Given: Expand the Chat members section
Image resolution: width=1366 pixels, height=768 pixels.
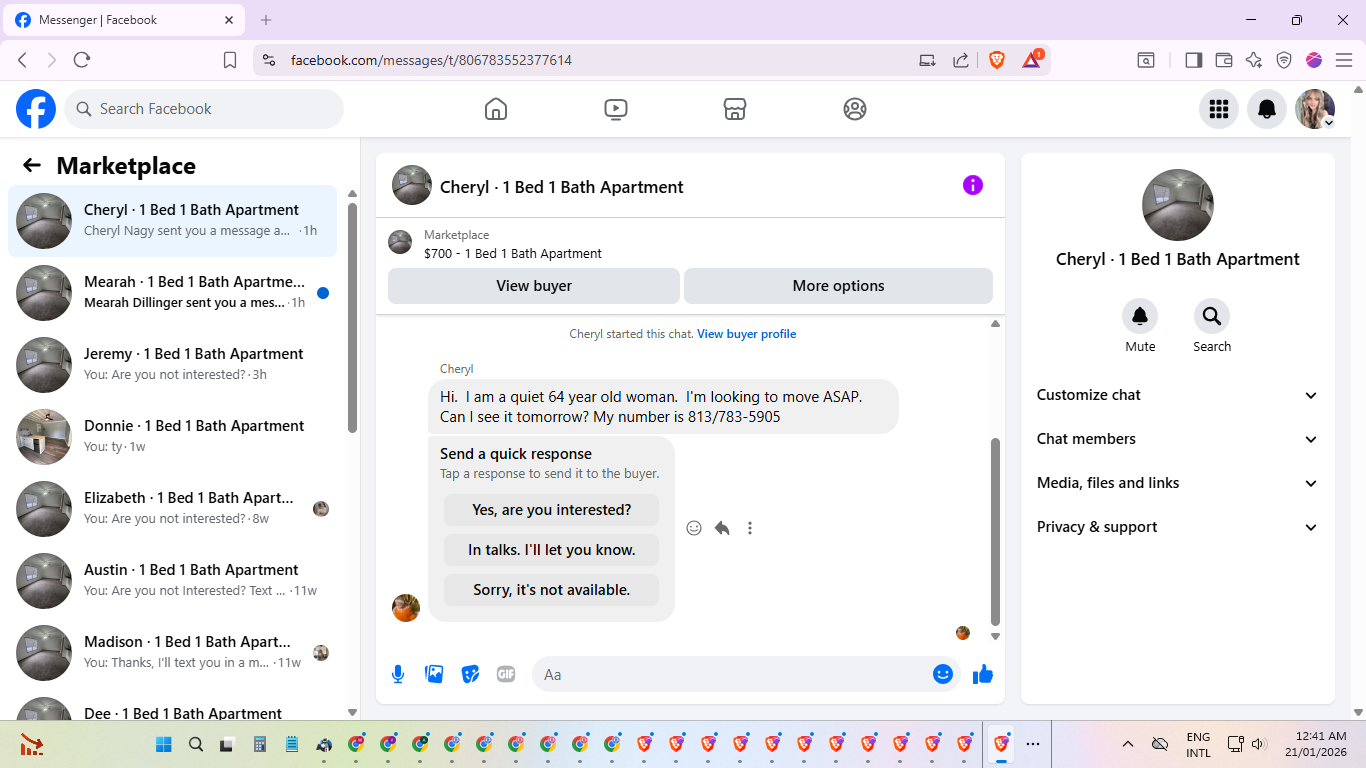Looking at the screenshot, I should pyautogui.click(x=1178, y=439).
